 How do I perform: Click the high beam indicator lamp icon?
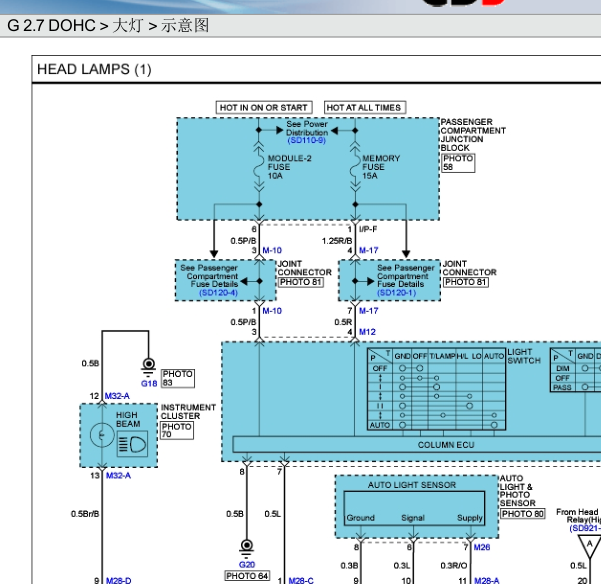(x=102, y=435)
